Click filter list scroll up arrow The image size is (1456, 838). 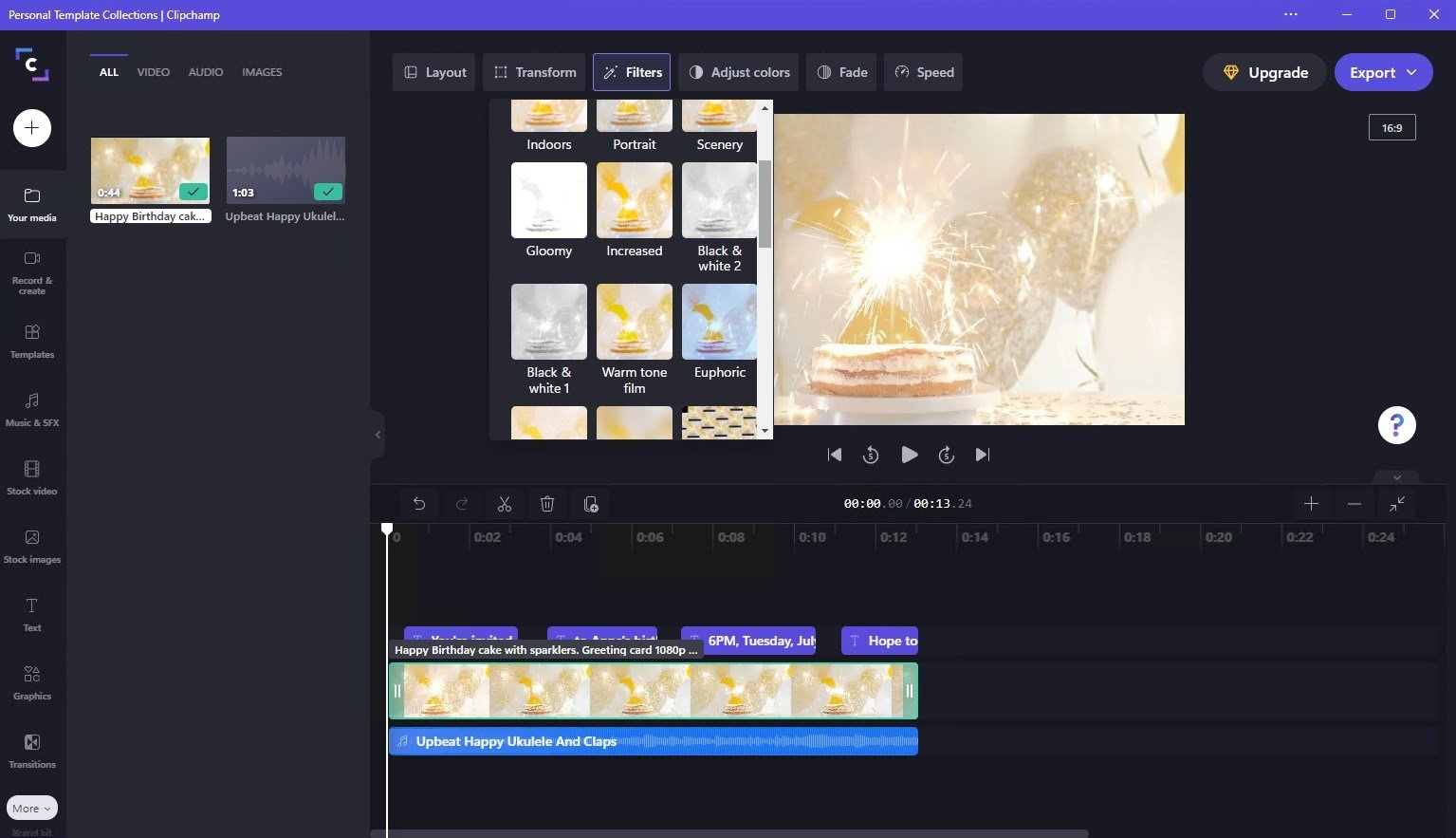coord(765,108)
